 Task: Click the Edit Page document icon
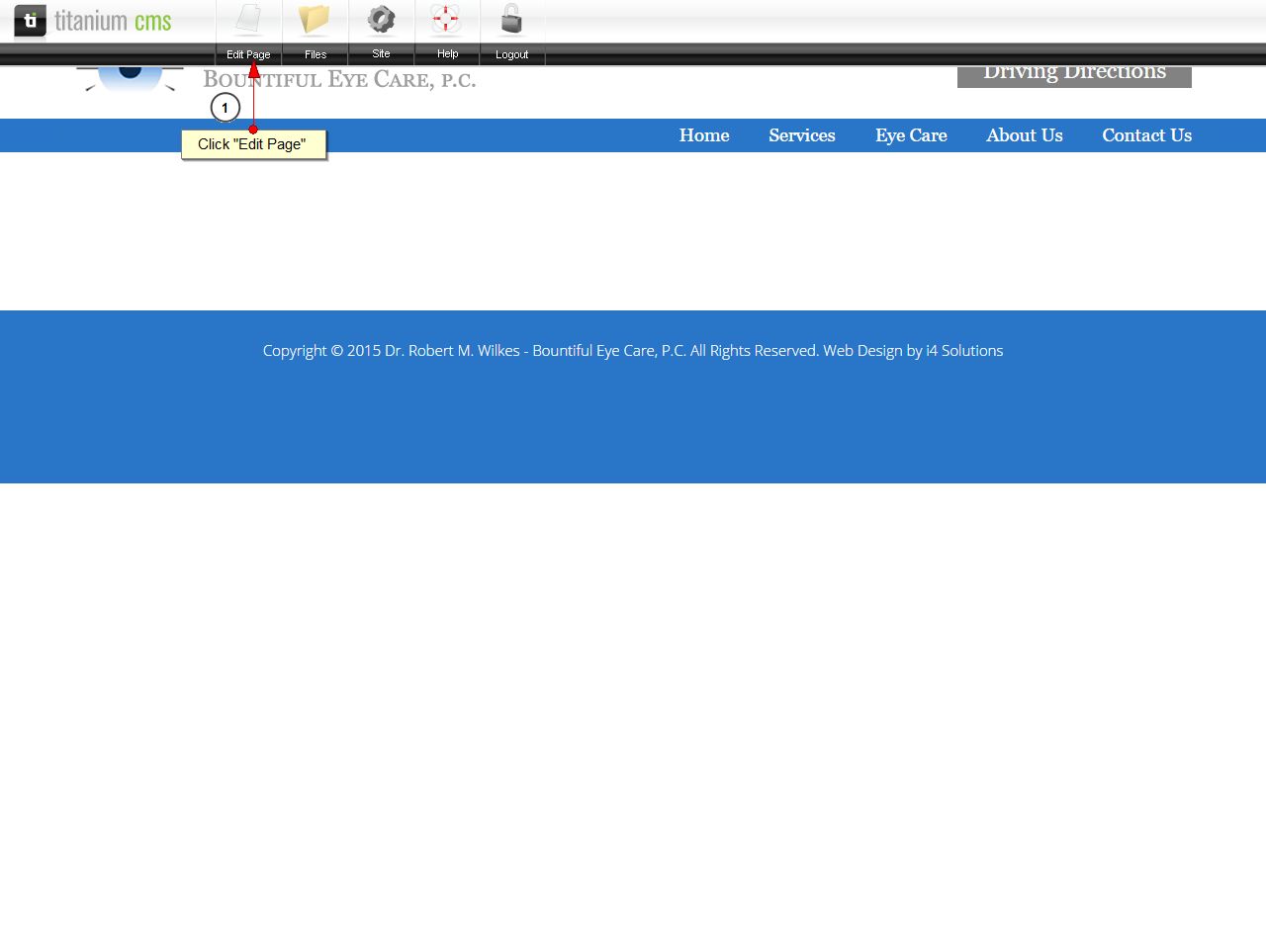coord(248,21)
